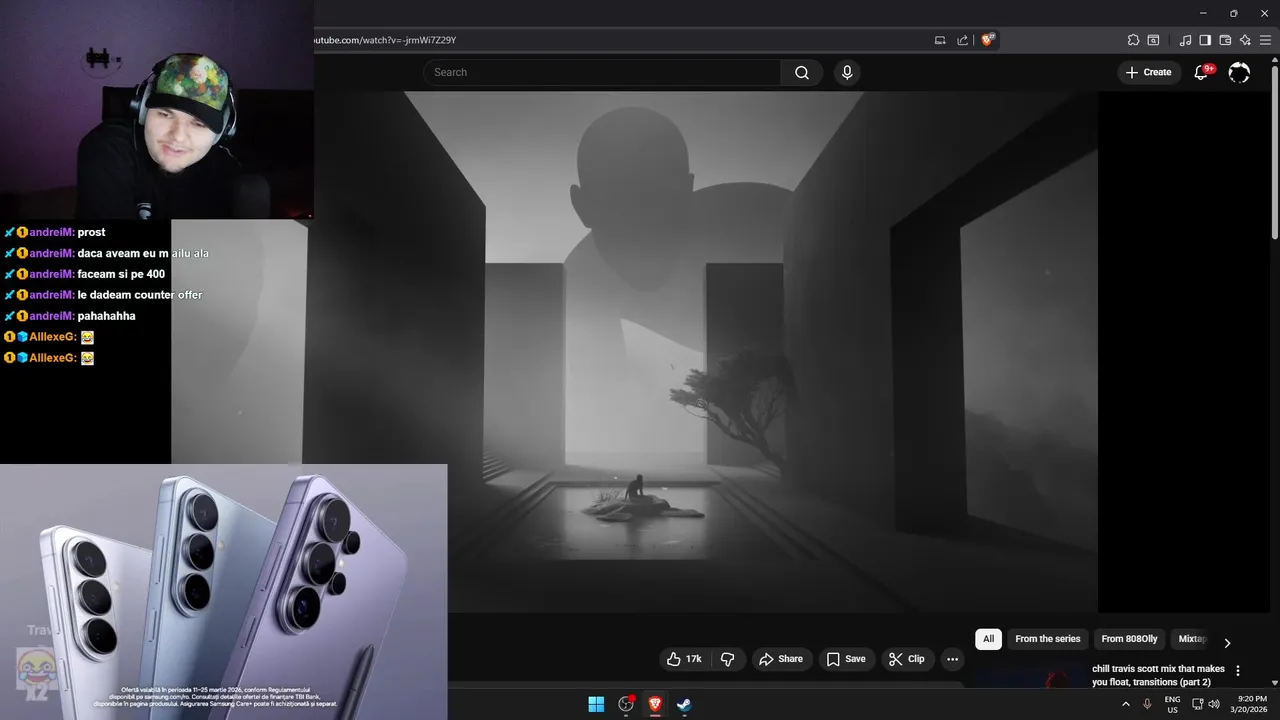Open chill travis scott mix video title
This screenshot has height=720, width=1280.
pyautogui.click(x=1158, y=675)
